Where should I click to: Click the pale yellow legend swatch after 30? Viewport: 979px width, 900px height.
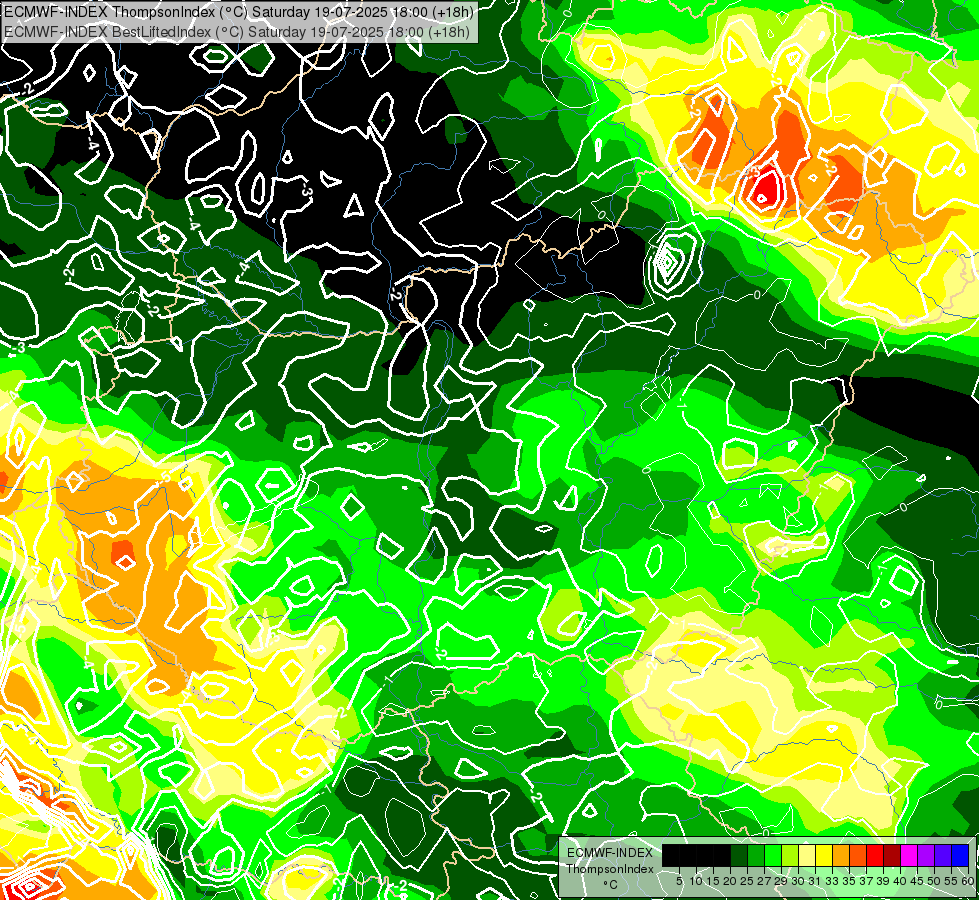[x=807, y=855]
